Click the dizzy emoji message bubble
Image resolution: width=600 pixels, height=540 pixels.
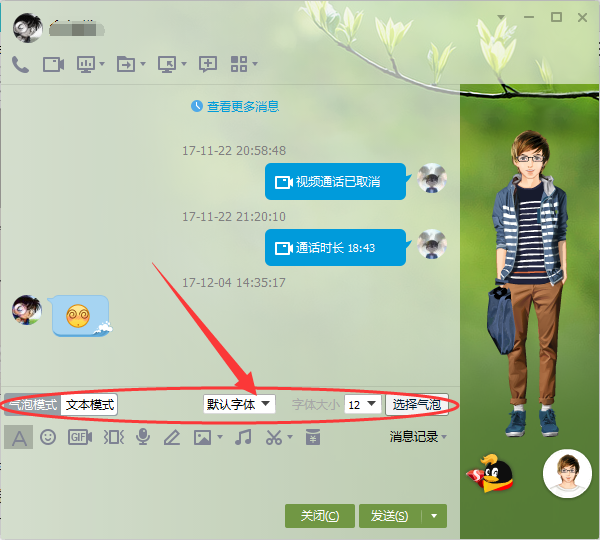tap(80, 316)
